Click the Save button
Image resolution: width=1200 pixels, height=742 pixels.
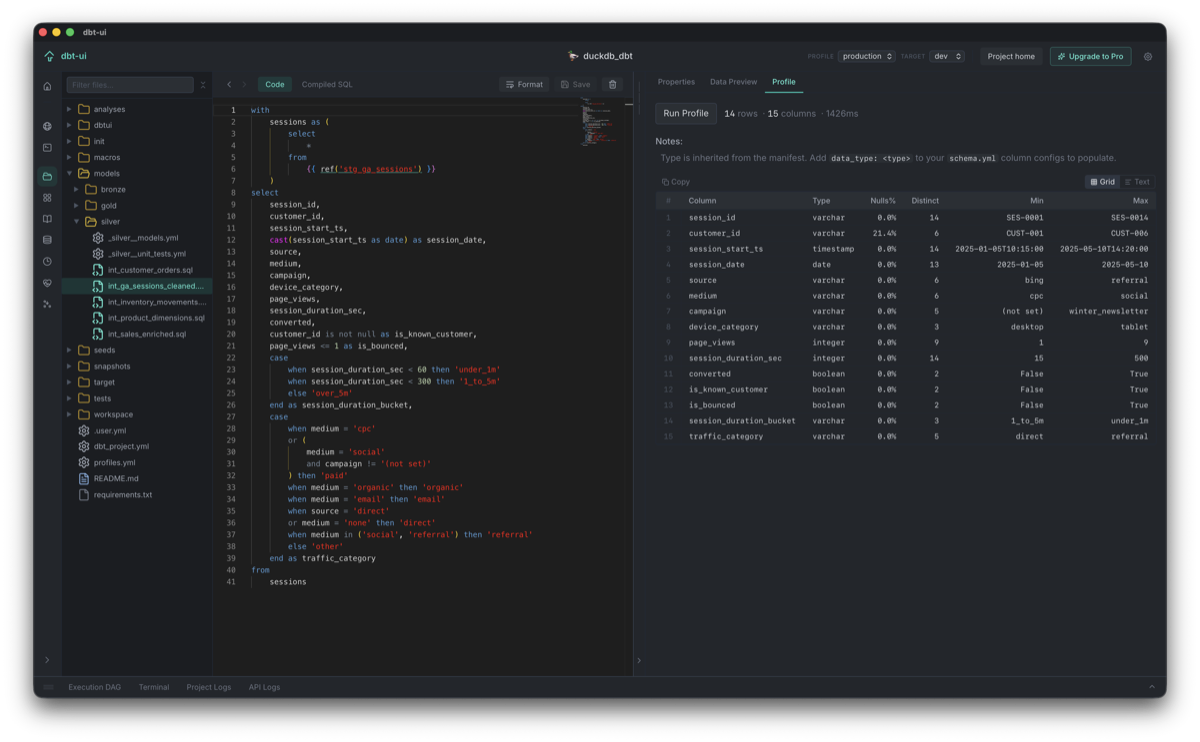(x=575, y=85)
